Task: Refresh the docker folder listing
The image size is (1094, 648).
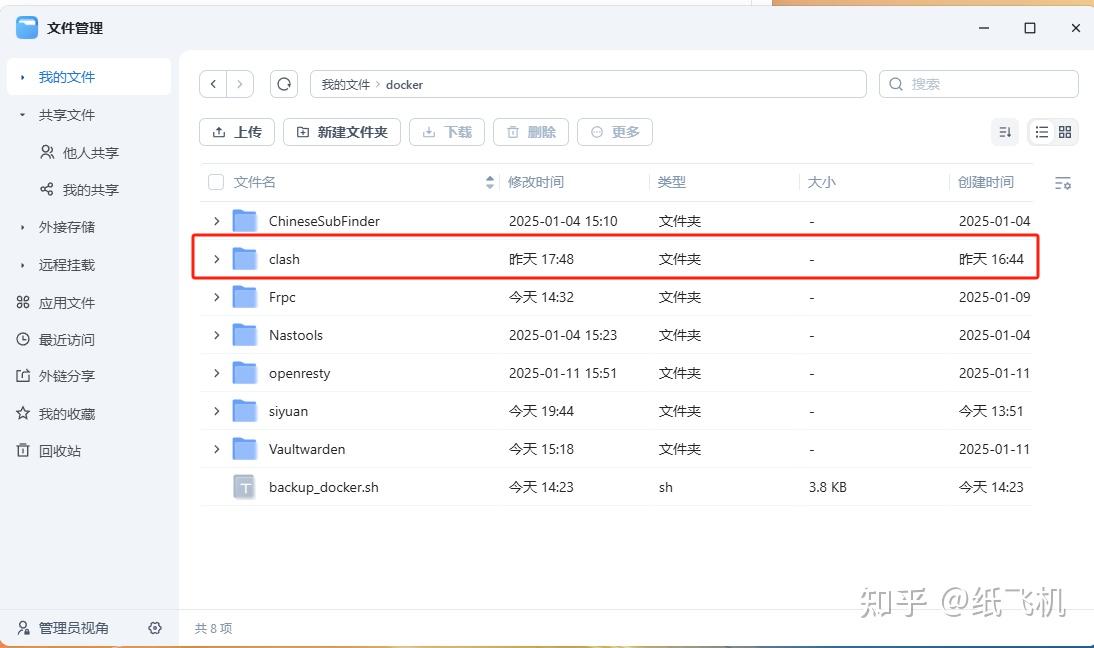Action: [x=284, y=84]
